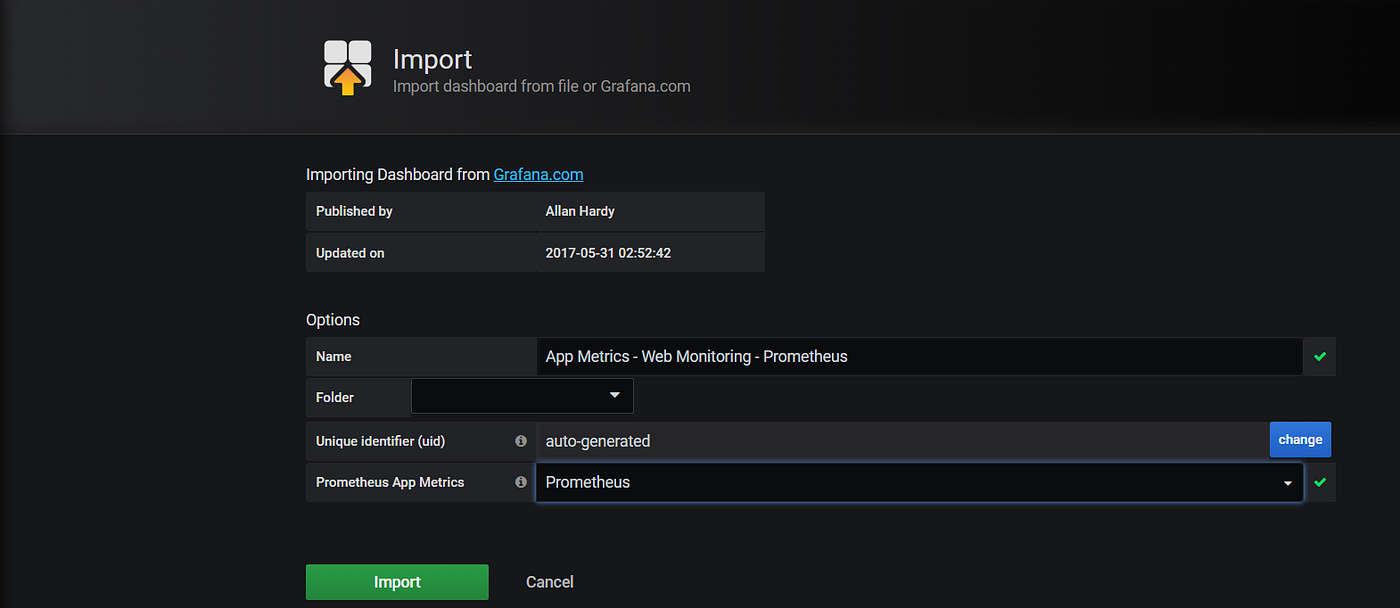The image size is (1400, 608).
Task: Click the info icon beside Prometheus App Metrics
Action: point(520,482)
